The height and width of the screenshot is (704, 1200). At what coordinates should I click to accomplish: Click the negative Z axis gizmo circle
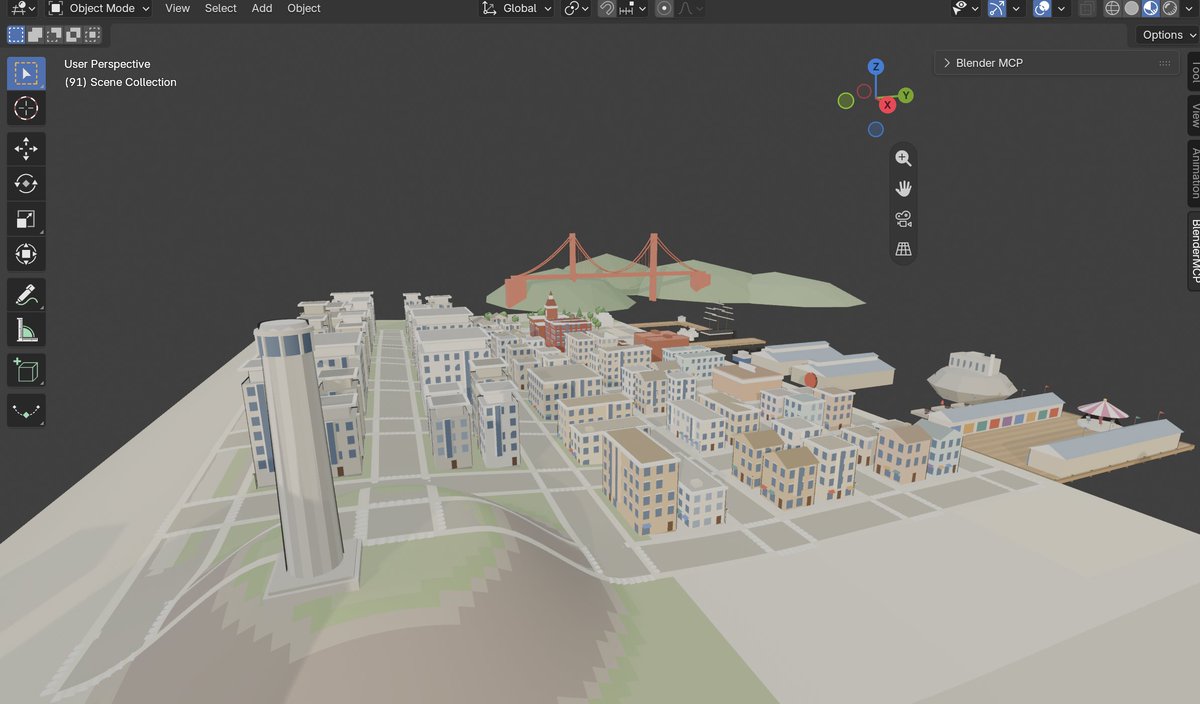click(x=876, y=129)
